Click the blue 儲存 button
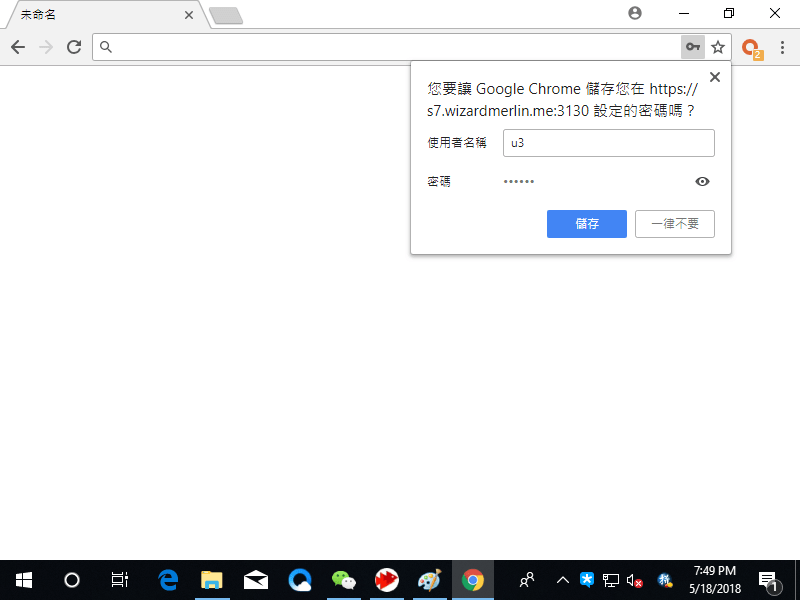Screen dimensions: 800x600 click(587, 224)
